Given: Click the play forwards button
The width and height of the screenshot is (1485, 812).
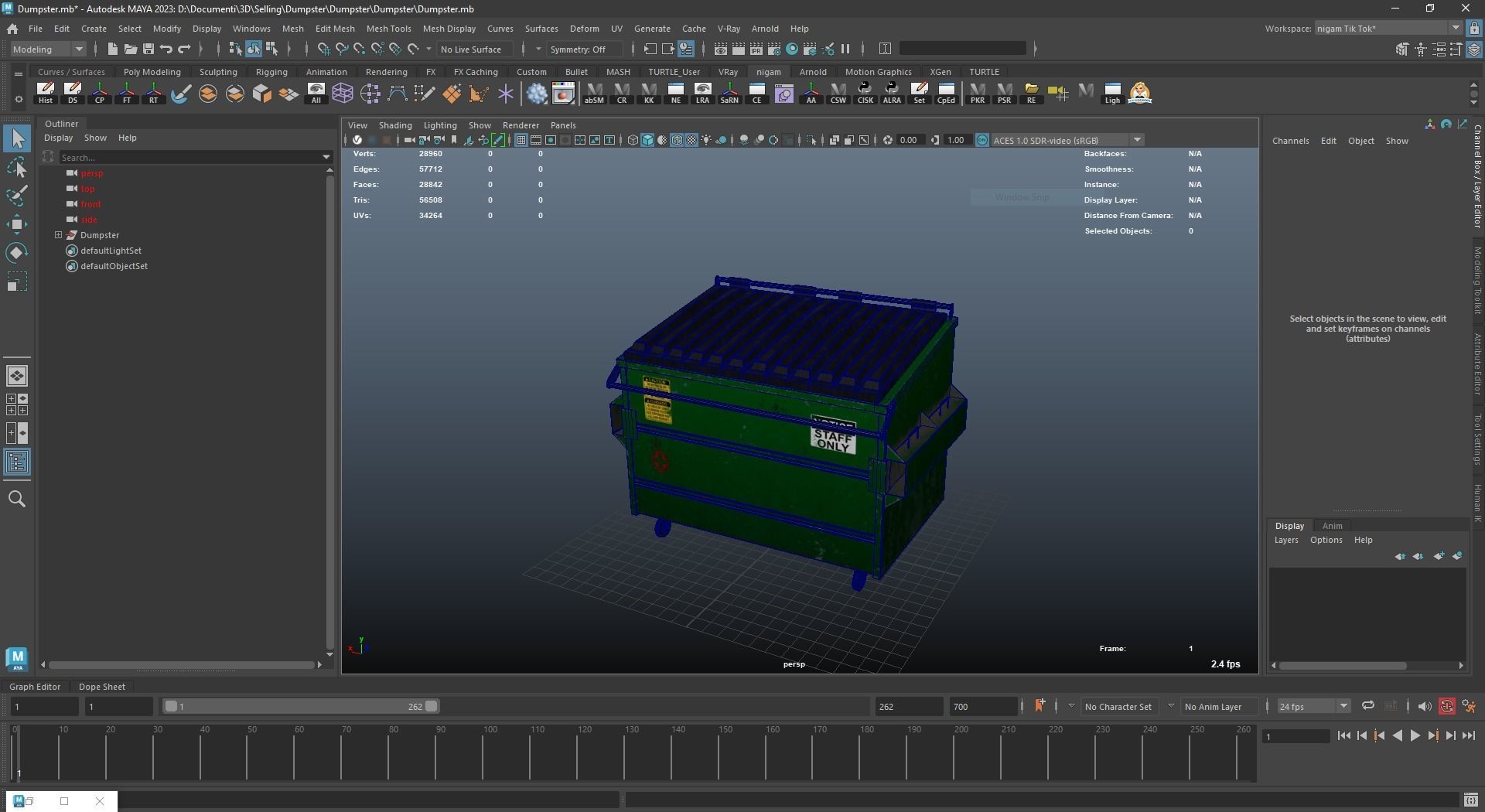Looking at the screenshot, I should tap(1415, 736).
